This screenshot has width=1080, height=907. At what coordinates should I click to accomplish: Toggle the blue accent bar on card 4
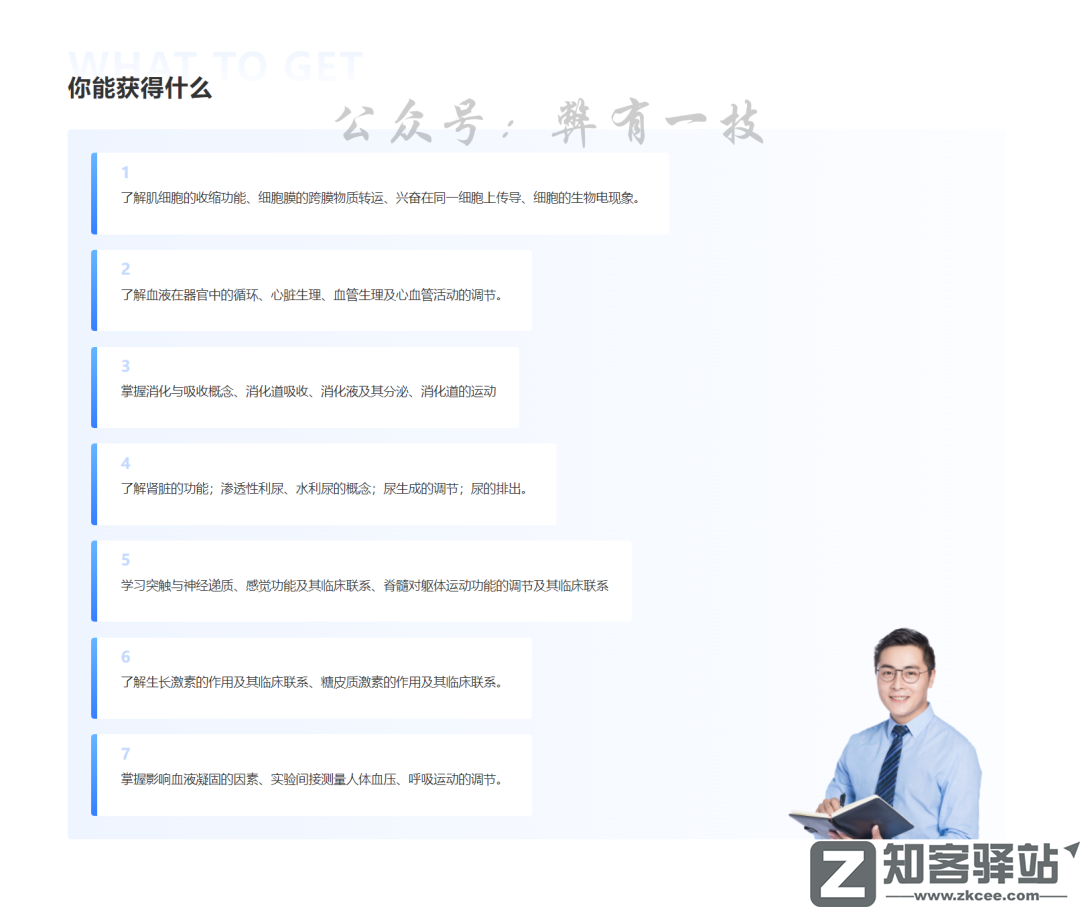tap(94, 484)
